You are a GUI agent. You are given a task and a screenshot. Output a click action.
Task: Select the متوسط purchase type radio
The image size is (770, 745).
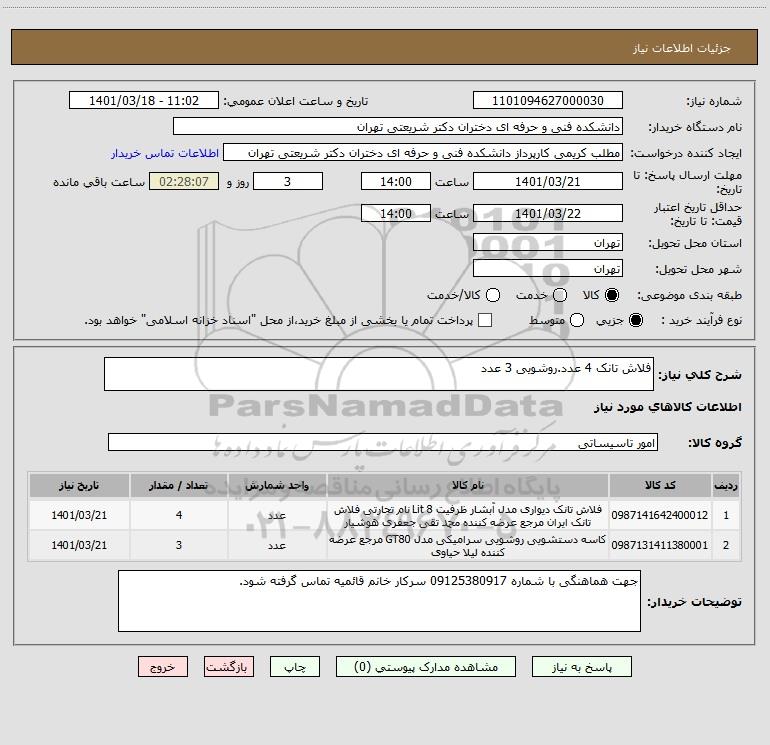pos(577,320)
